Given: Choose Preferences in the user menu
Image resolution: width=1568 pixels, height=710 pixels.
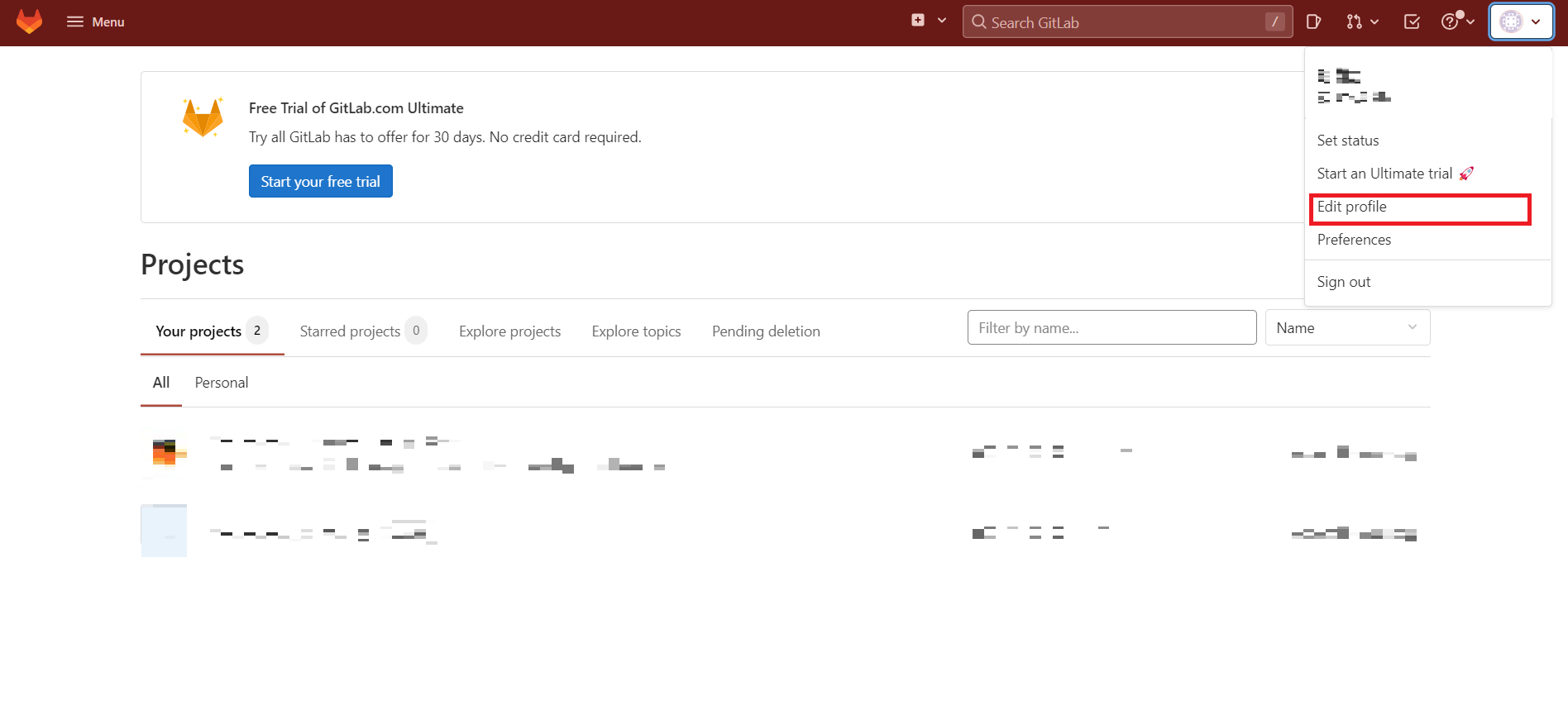Looking at the screenshot, I should [x=1354, y=240].
